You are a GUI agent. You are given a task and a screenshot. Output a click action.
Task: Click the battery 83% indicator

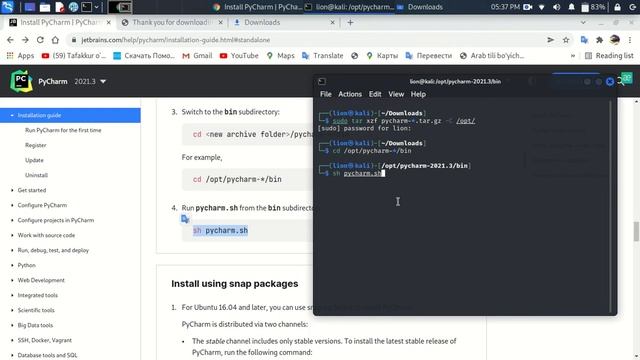point(593,7)
